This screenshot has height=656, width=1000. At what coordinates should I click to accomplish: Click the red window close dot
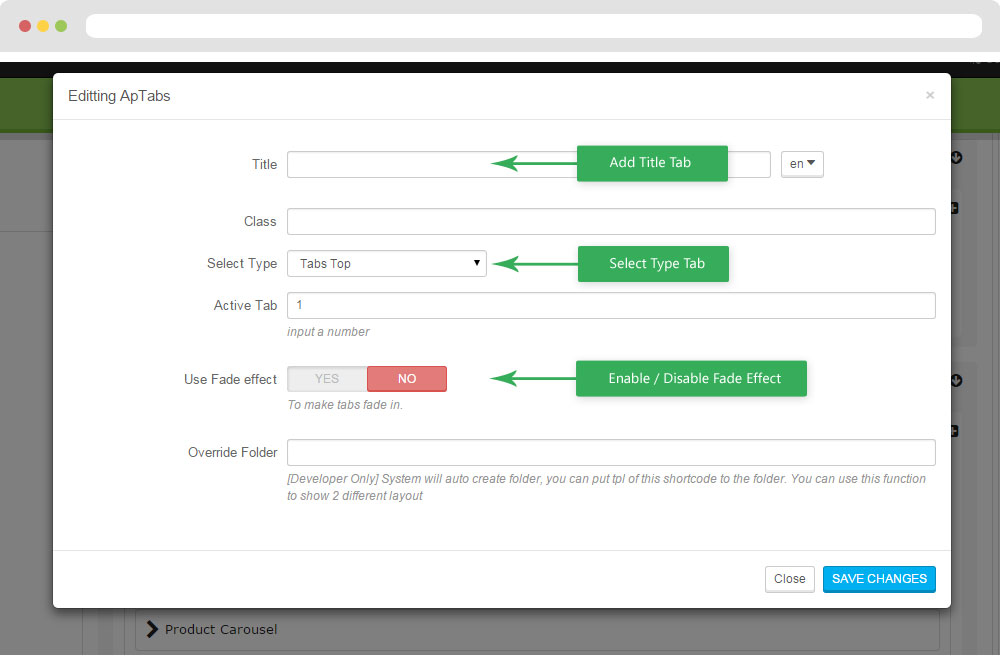[25, 26]
